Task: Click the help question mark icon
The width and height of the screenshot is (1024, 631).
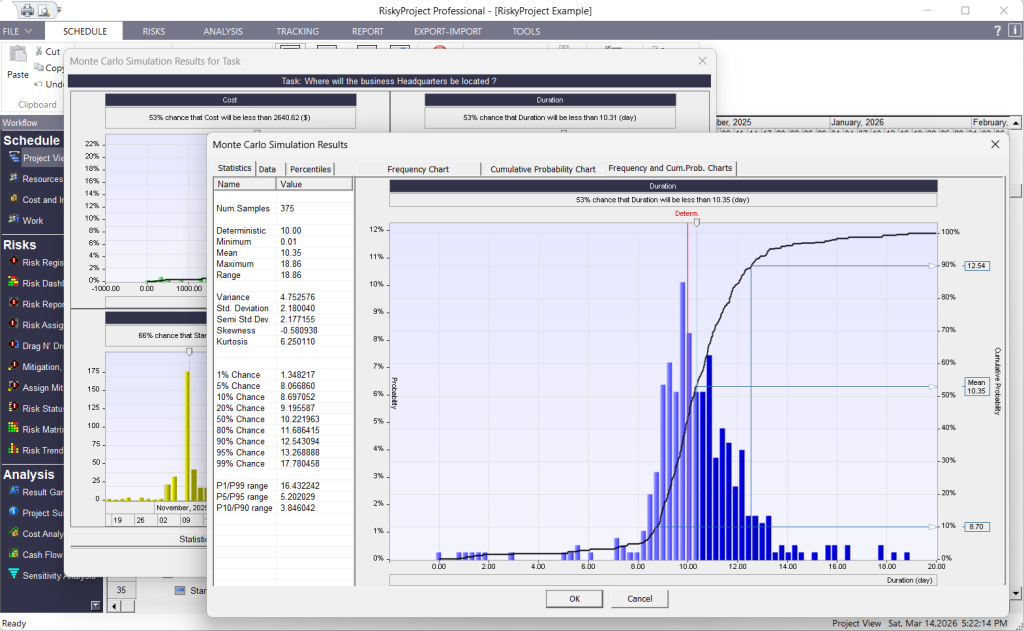Action: [x=997, y=31]
